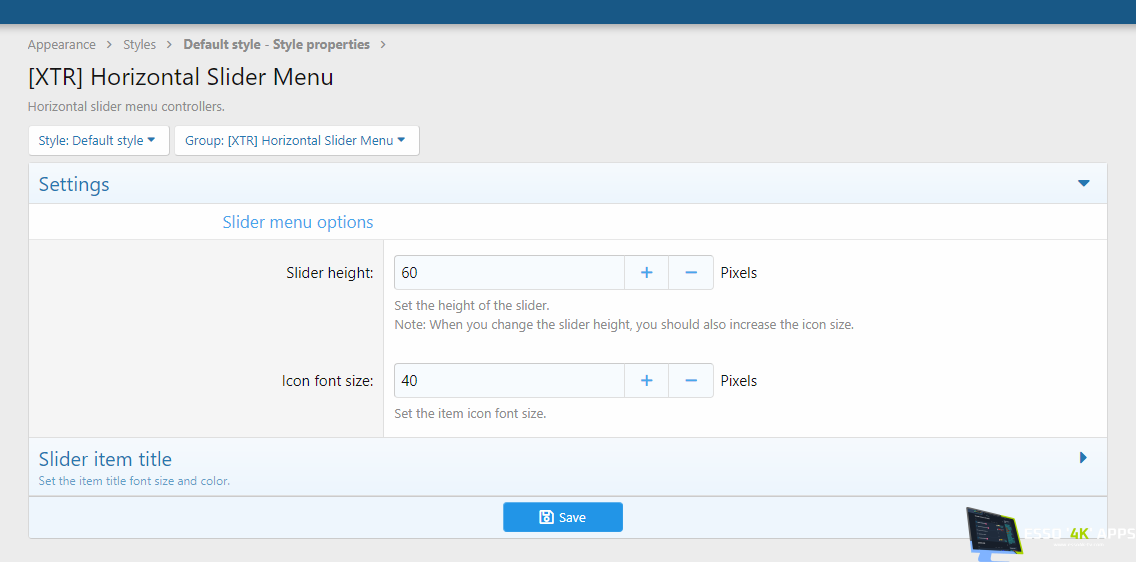Navigate to Default style - Style properties
Screen dimensions: 1136x562
[x=276, y=45]
